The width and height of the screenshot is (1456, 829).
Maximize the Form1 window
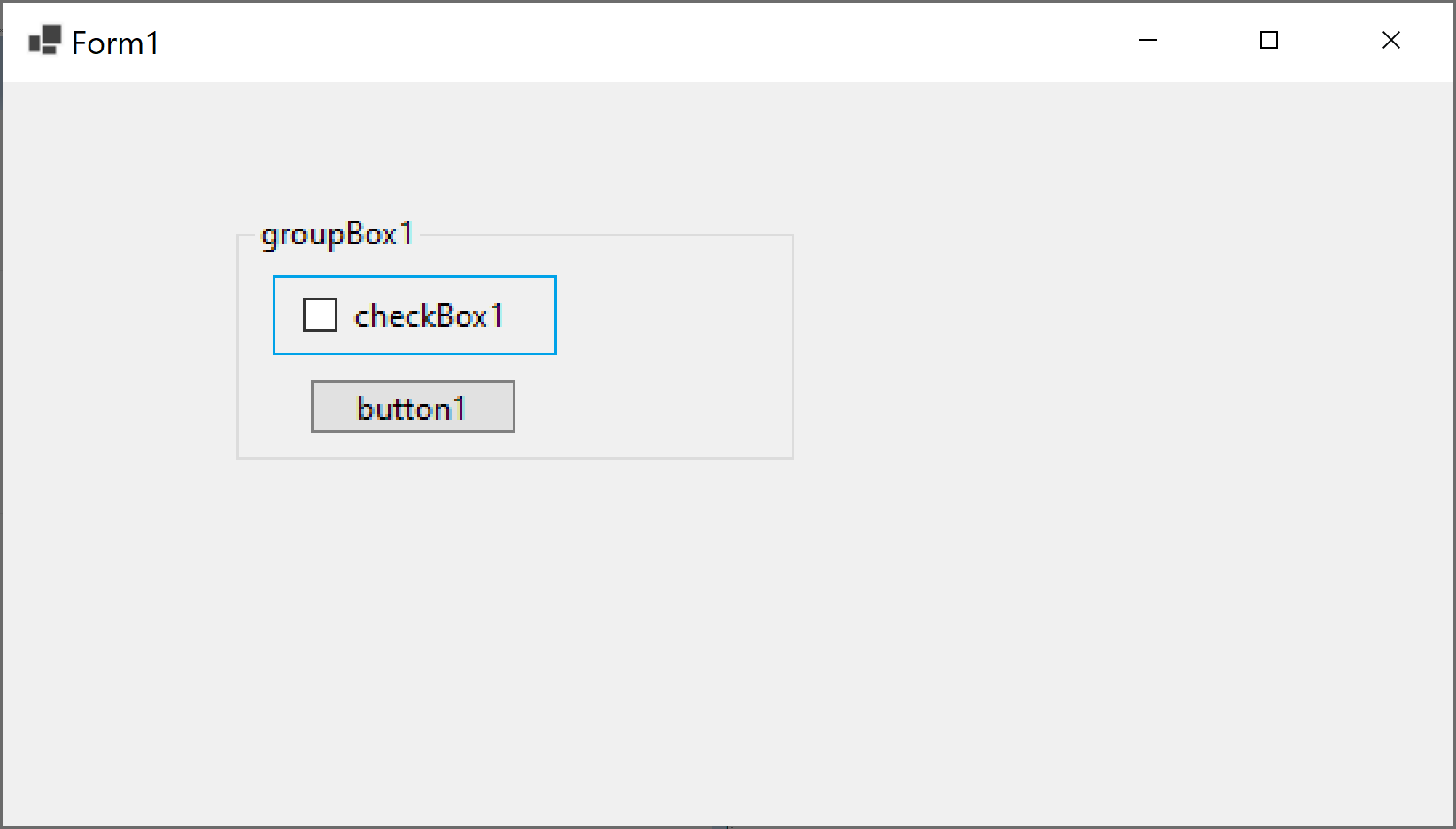1269,40
